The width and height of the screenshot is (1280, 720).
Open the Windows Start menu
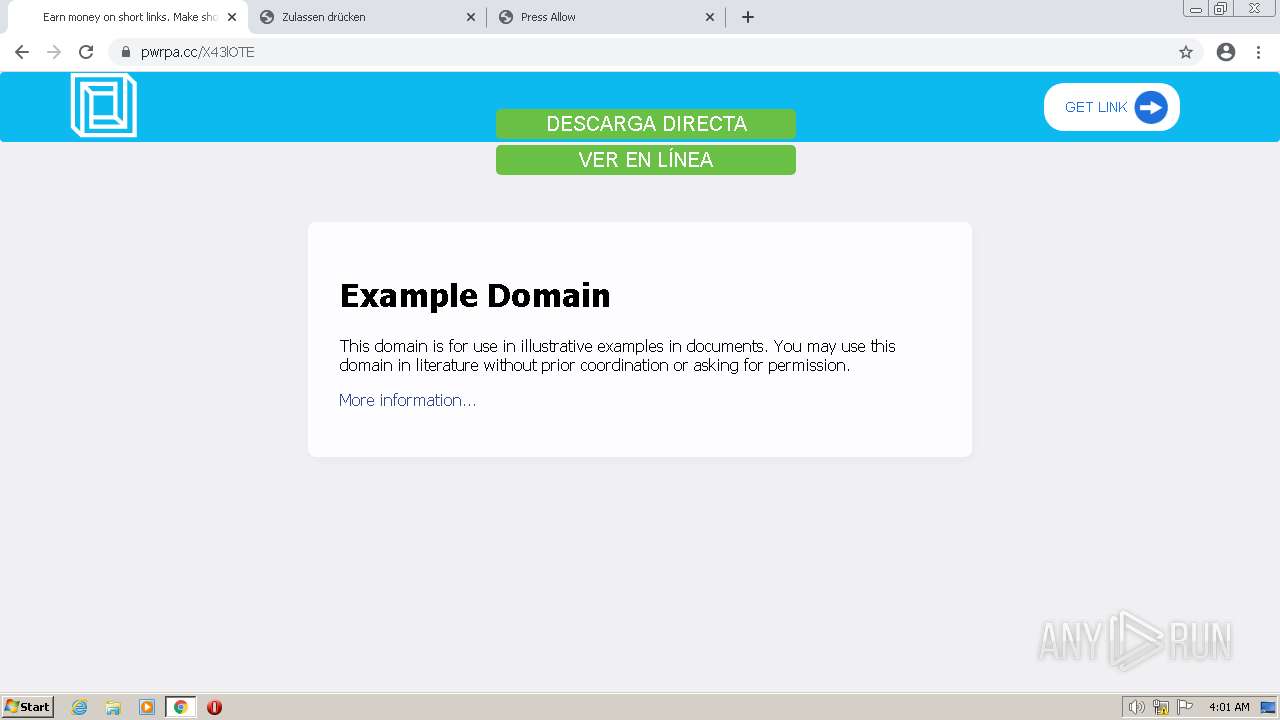click(28, 706)
